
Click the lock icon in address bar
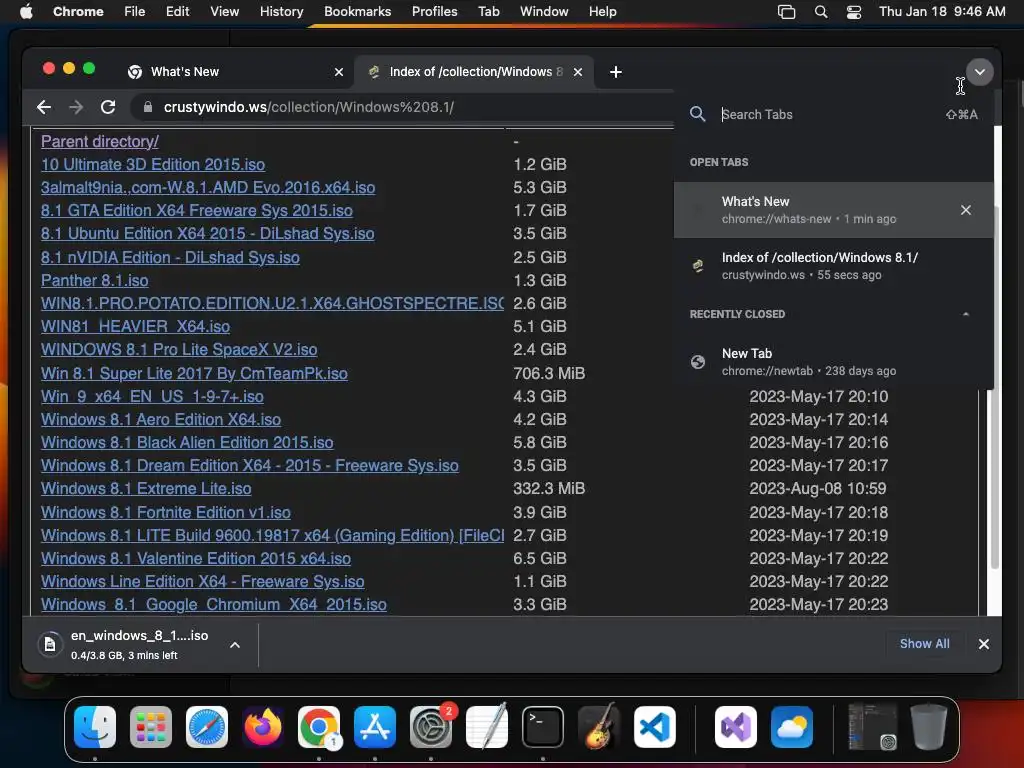tap(148, 107)
